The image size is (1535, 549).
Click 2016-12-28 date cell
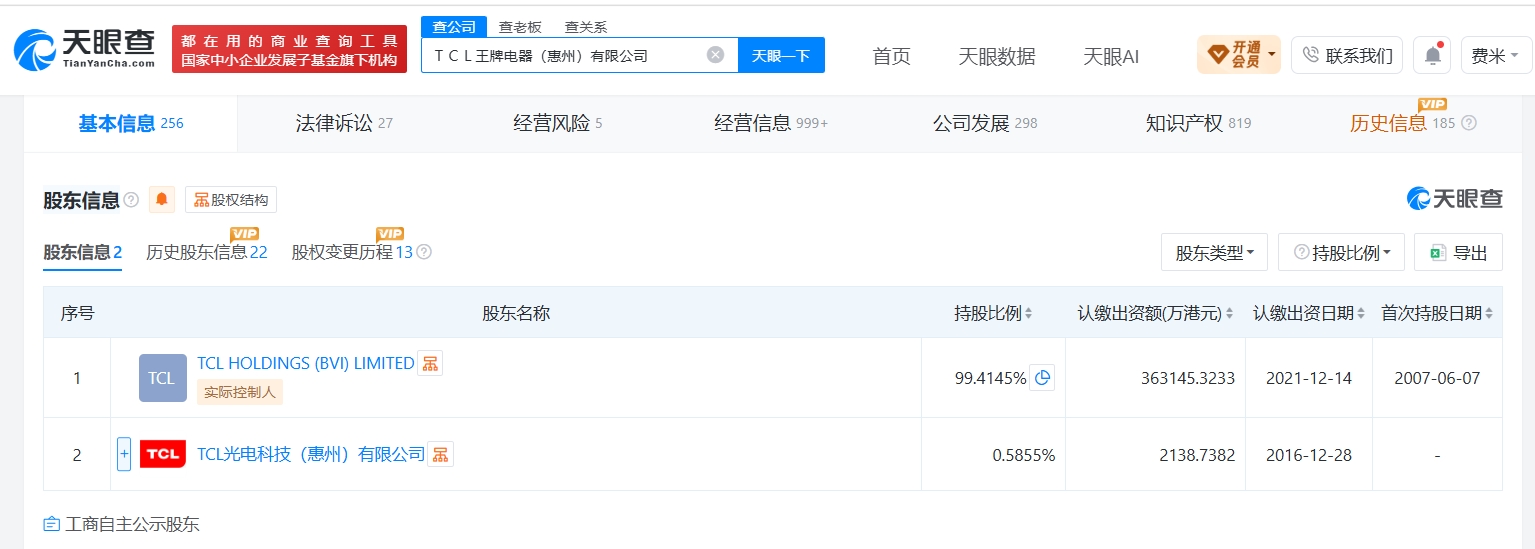(1308, 454)
